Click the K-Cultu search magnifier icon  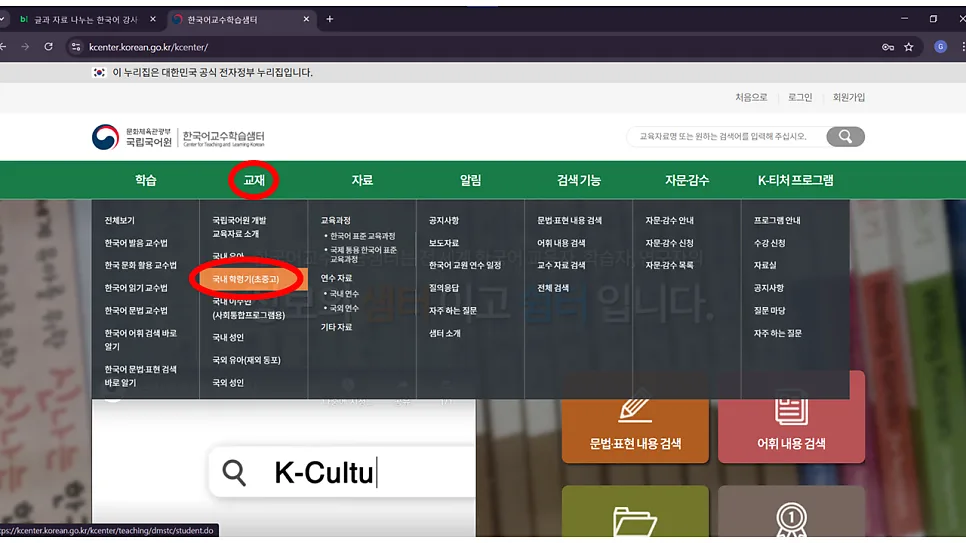tap(234, 473)
